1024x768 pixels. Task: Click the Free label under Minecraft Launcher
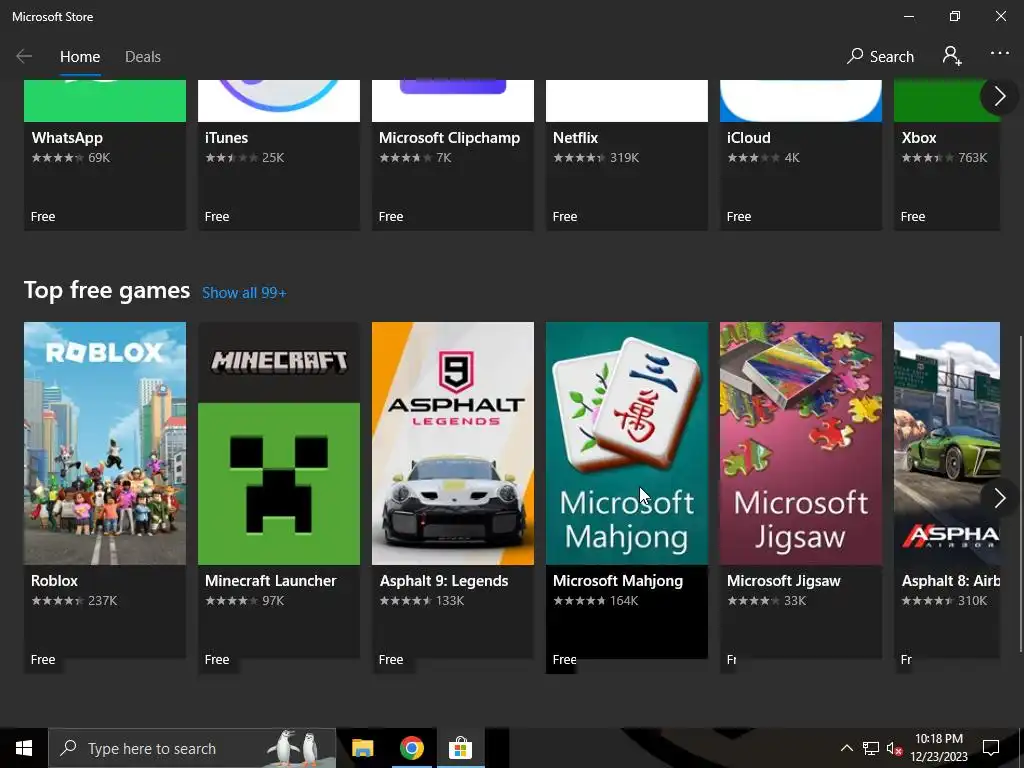[217, 660]
